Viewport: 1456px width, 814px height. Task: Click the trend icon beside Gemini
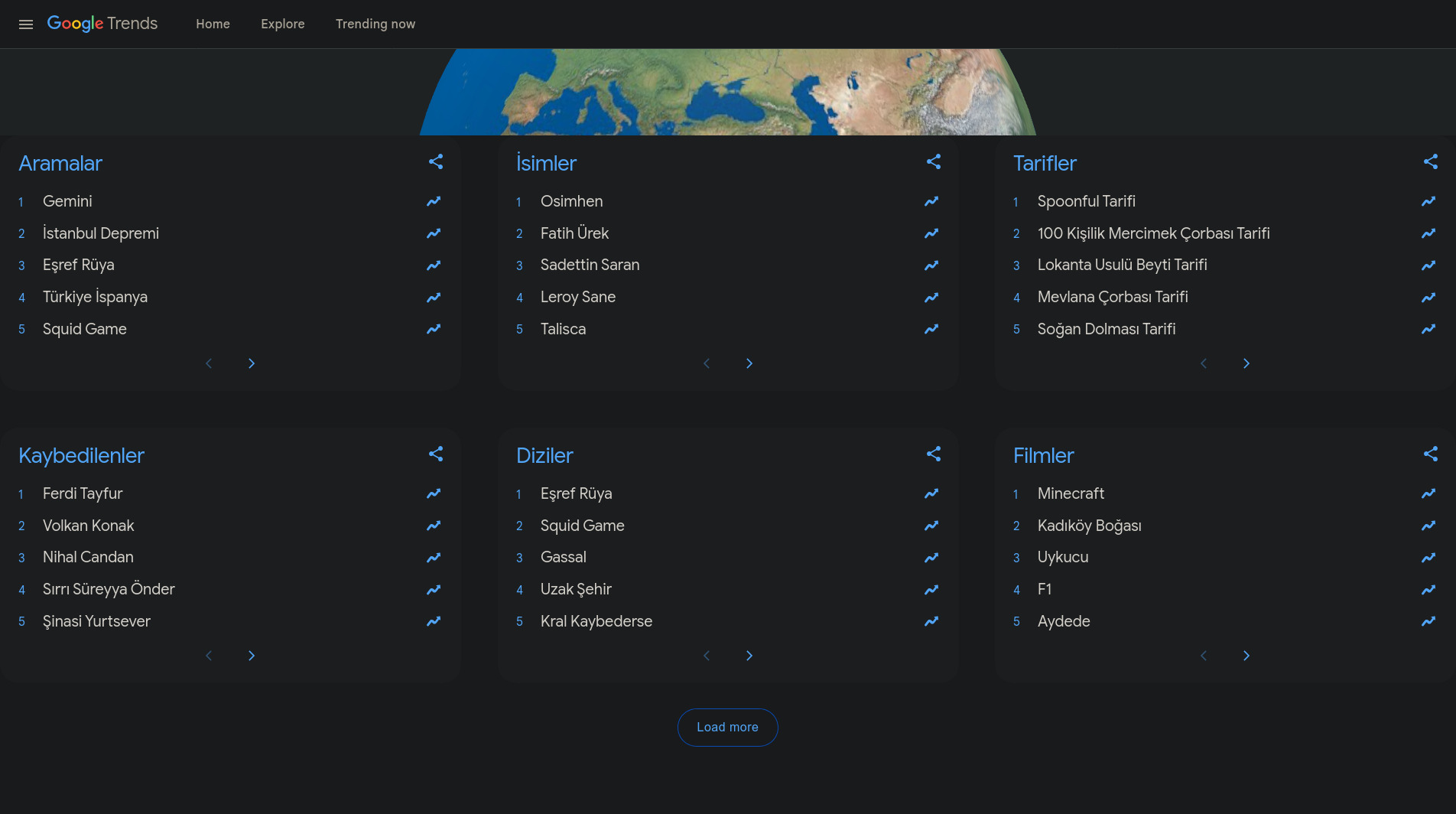coord(434,201)
